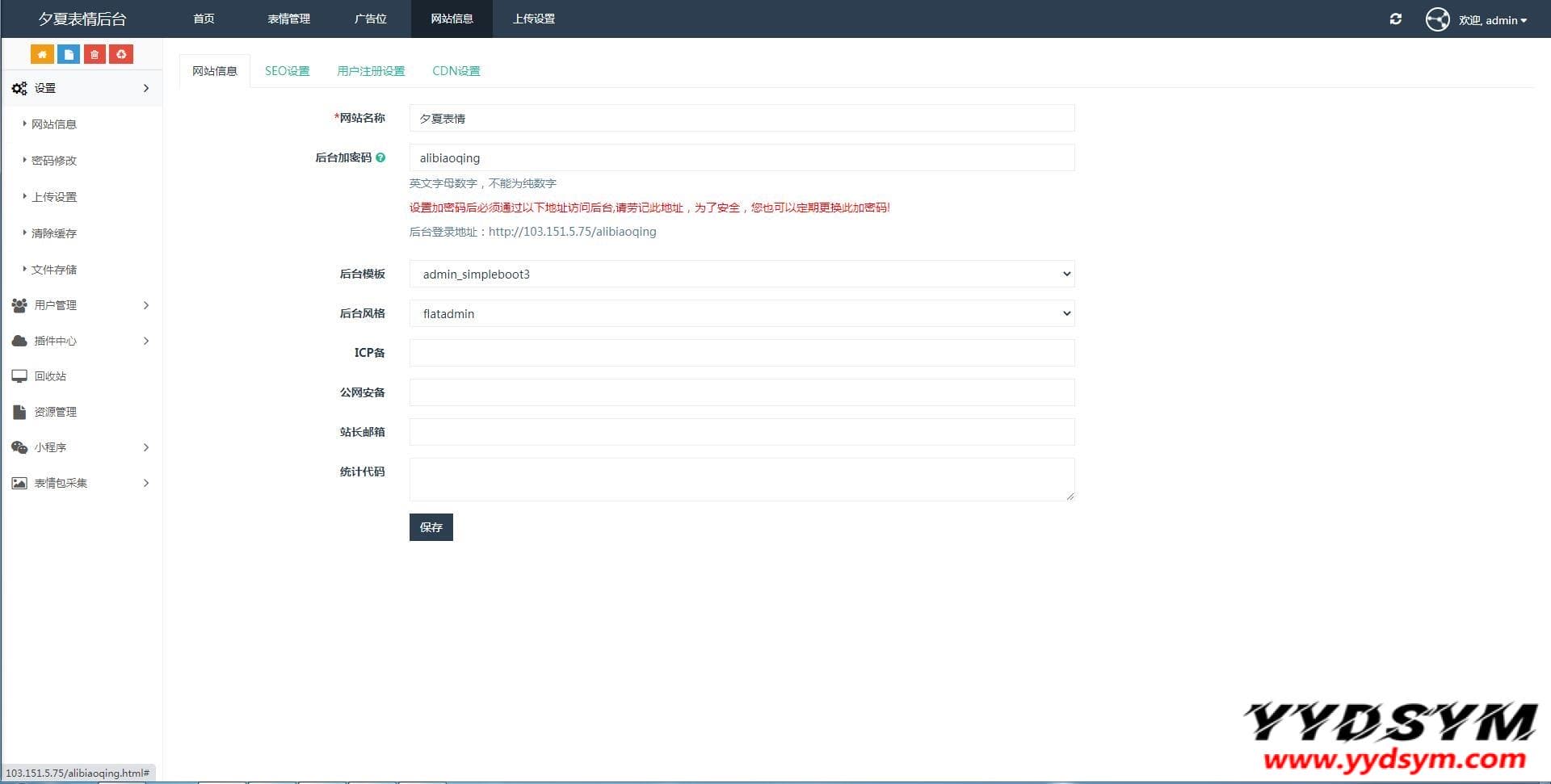This screenshot has width=1551, height=784.
Task: Switch to the SEO设置 tab
Action: (287, 71)
